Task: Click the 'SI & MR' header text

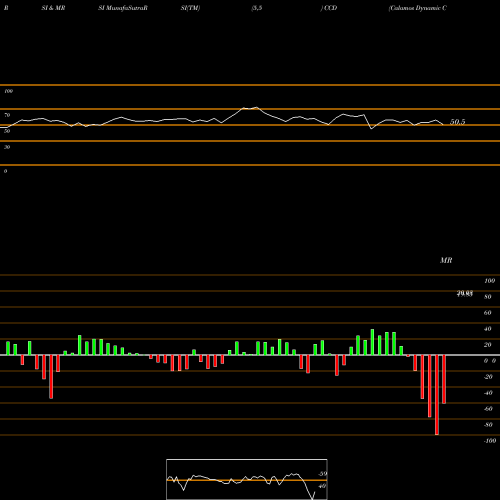Action: (x=53, y=8)
